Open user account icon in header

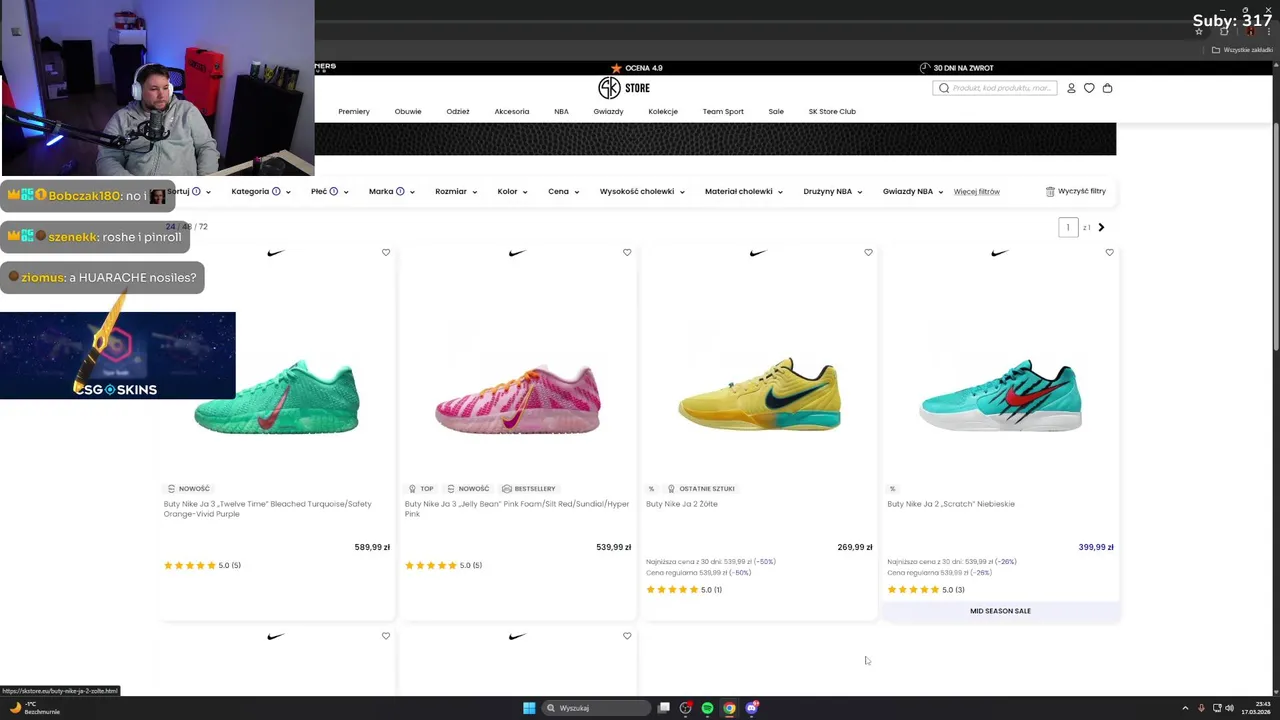tap(1071, 88)
